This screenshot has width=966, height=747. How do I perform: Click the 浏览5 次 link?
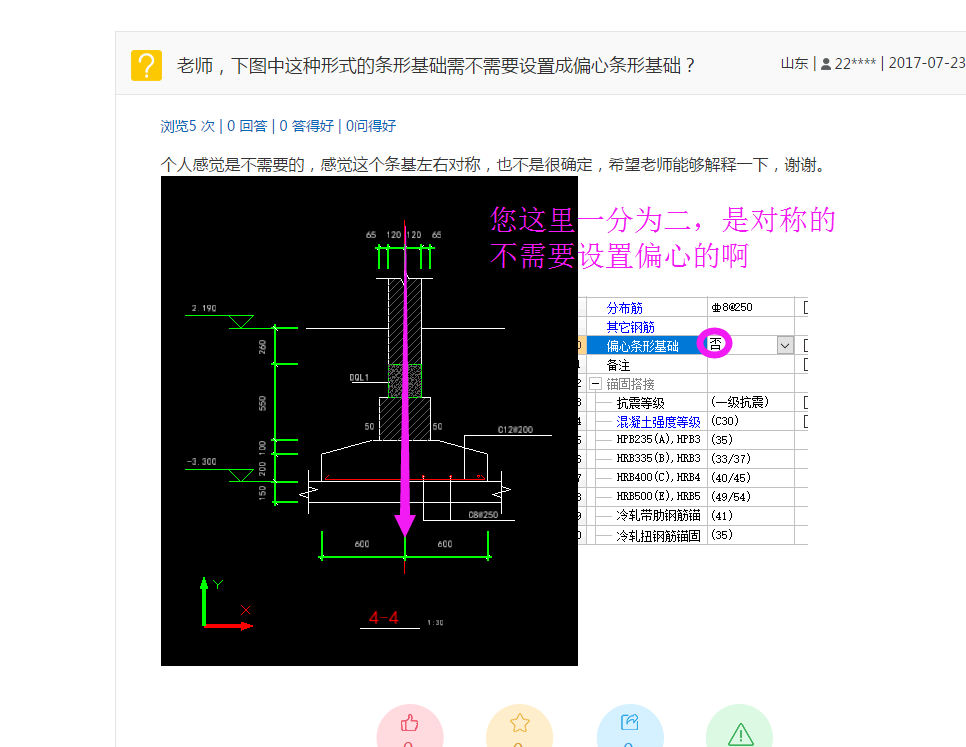point(187,126)
